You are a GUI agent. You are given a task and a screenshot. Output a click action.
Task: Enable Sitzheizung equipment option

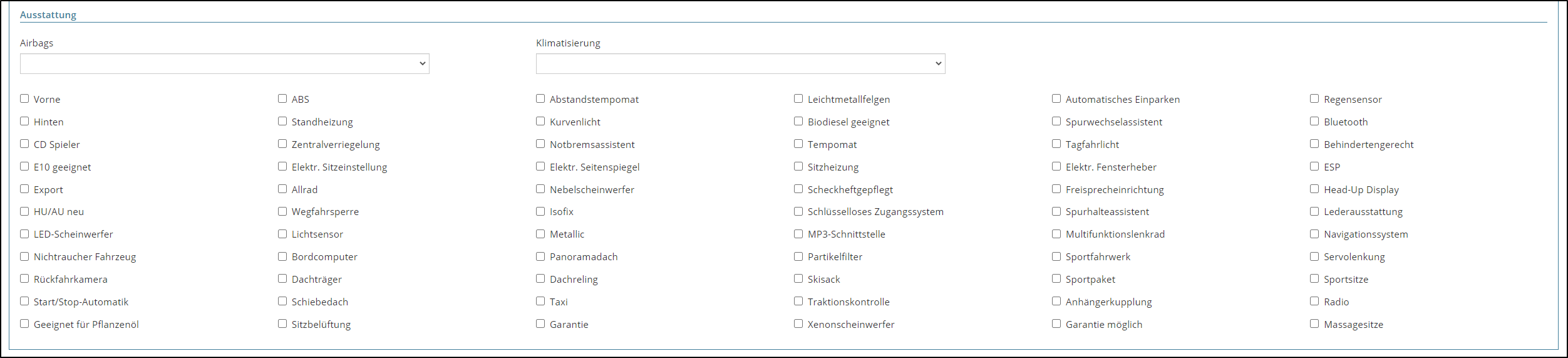point(798,166)
